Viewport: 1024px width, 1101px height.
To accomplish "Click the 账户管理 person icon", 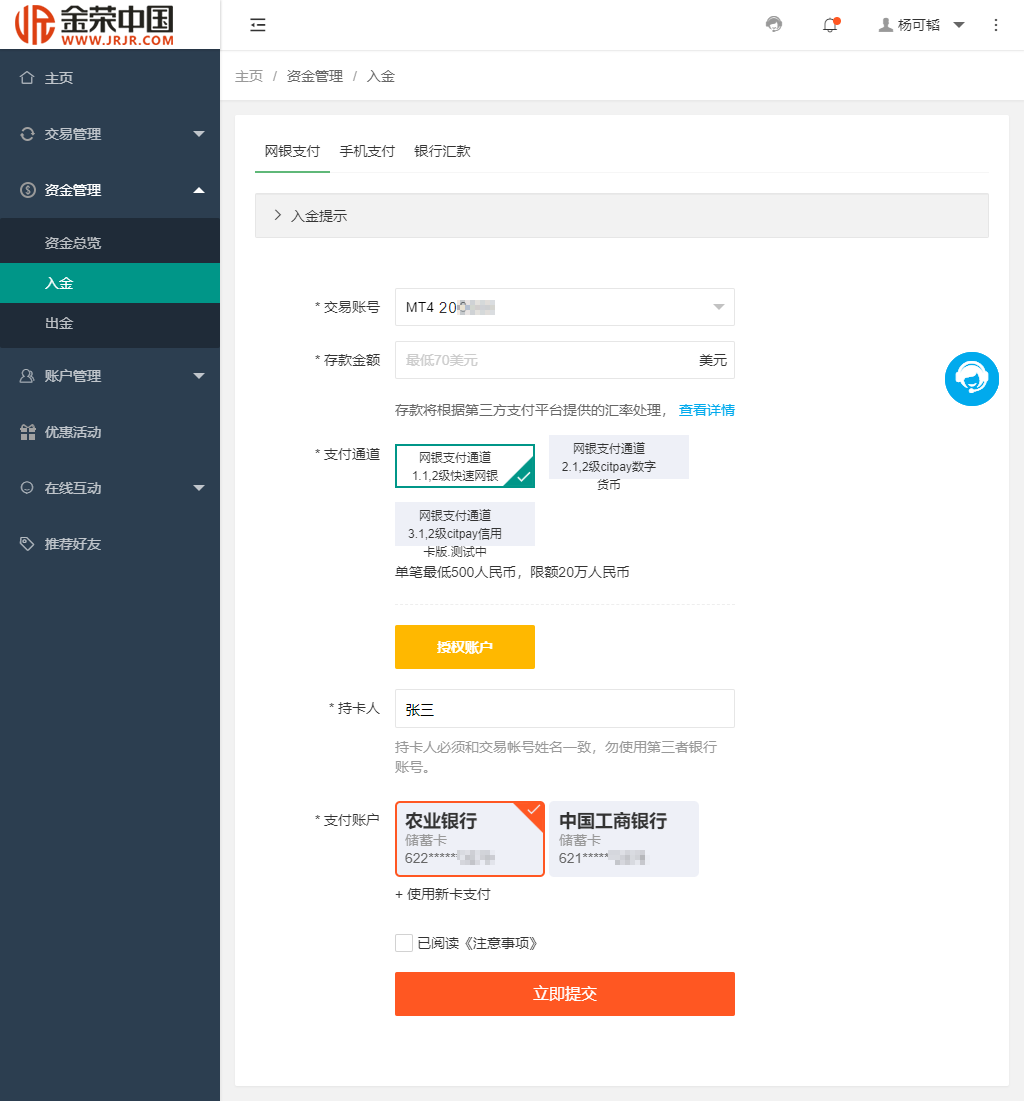I will point(27,376).
